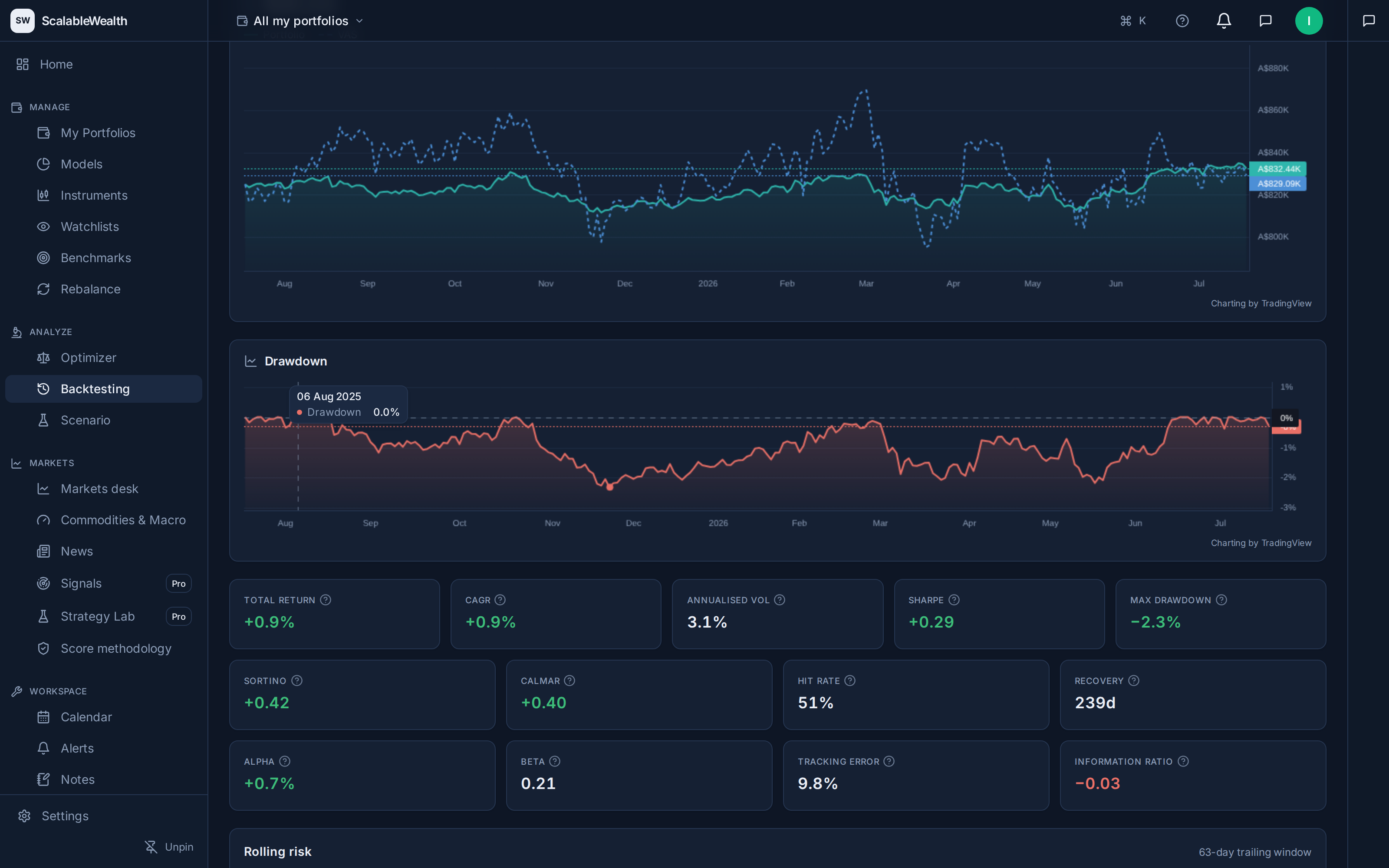Open the Scenario page
The width and height of the screenshot is (1389, 868).
pyautogui.click(x=103, y=420)
